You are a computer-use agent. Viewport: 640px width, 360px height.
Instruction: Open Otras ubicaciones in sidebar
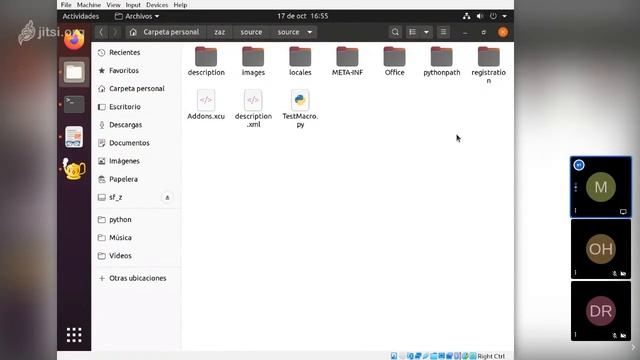click(136, 278)
